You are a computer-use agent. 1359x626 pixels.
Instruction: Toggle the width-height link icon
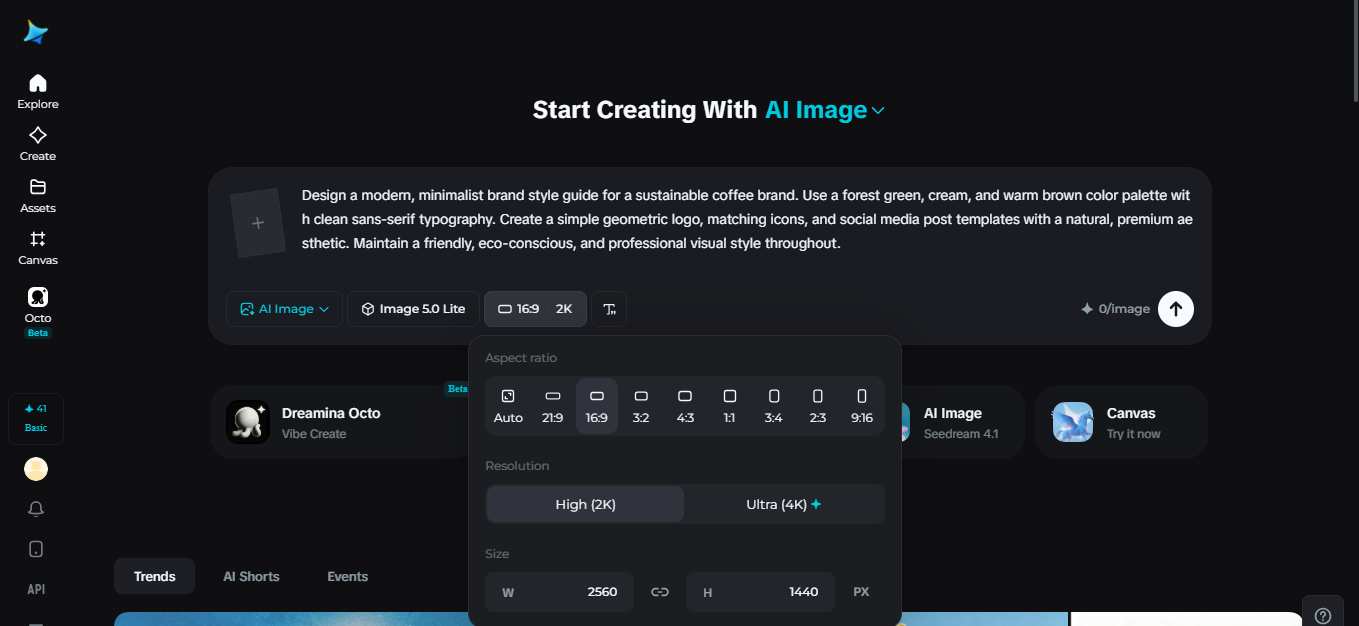[x=660, y=592]
